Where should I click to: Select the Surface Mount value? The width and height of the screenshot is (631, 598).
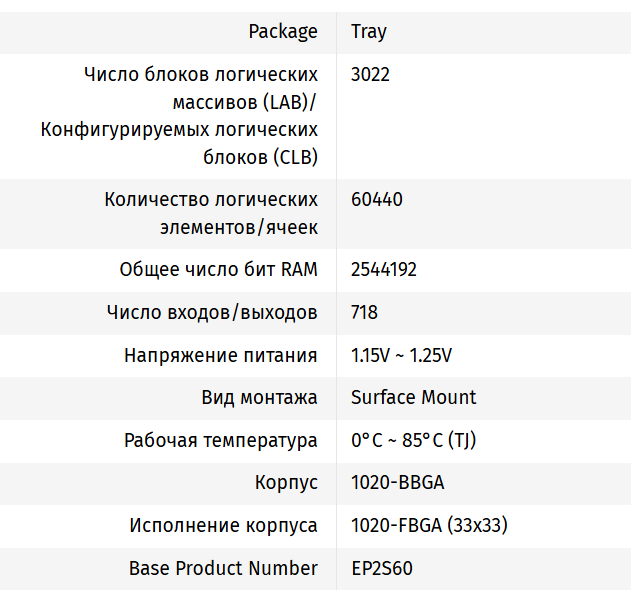pyautogui.click(x=414, y=397)
